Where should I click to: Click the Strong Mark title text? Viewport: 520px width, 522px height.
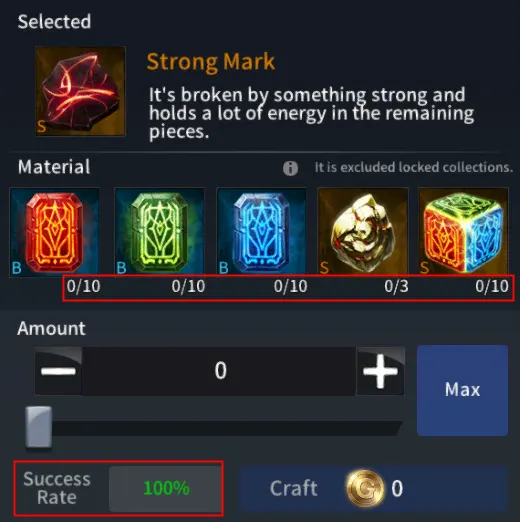211,62
